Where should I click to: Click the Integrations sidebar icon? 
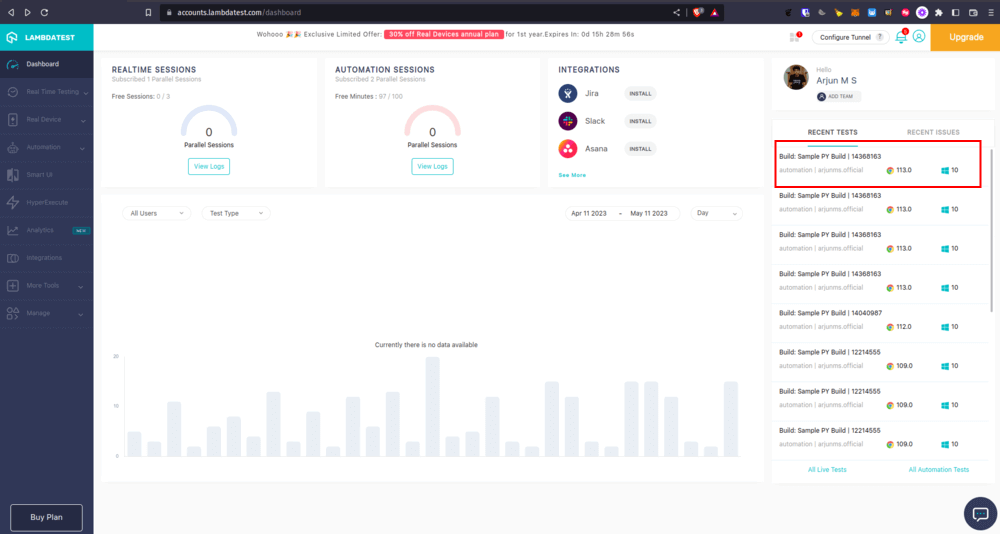[x=13, y=258]
